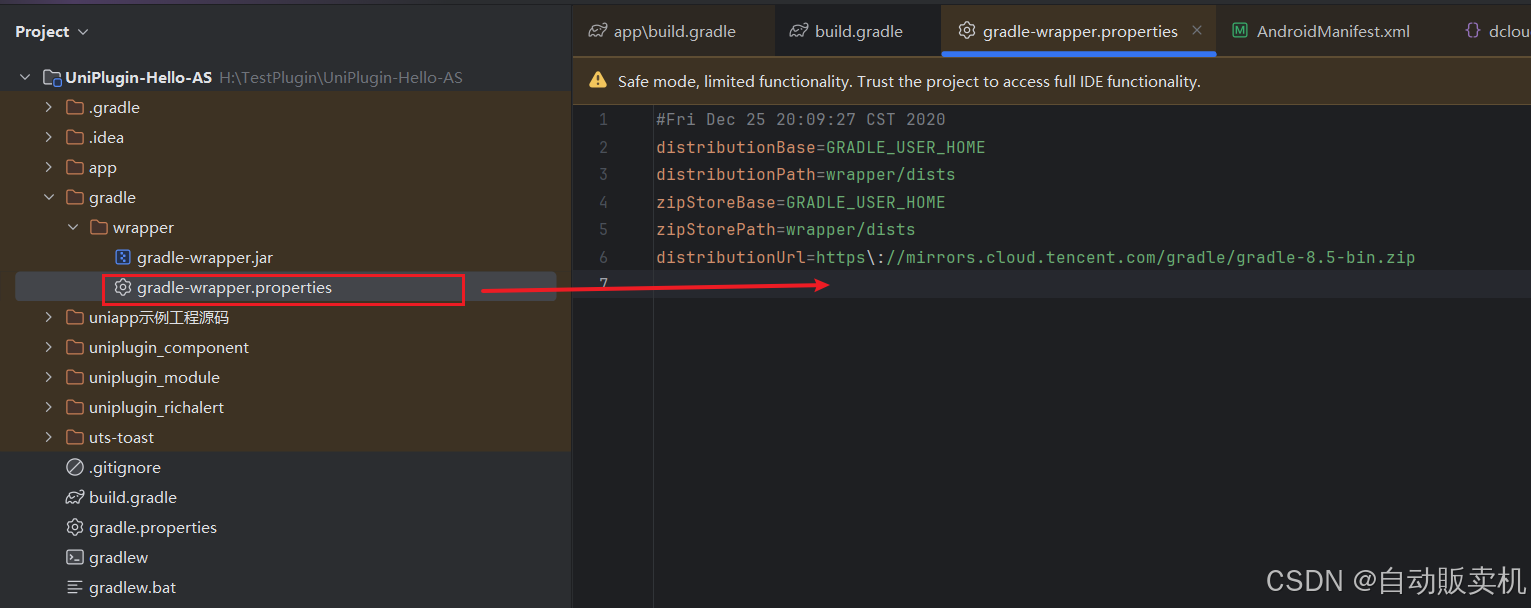Click line number 1 in the gutter
The height and width of the screenshot is (608, 1531).
click(603, 119)
